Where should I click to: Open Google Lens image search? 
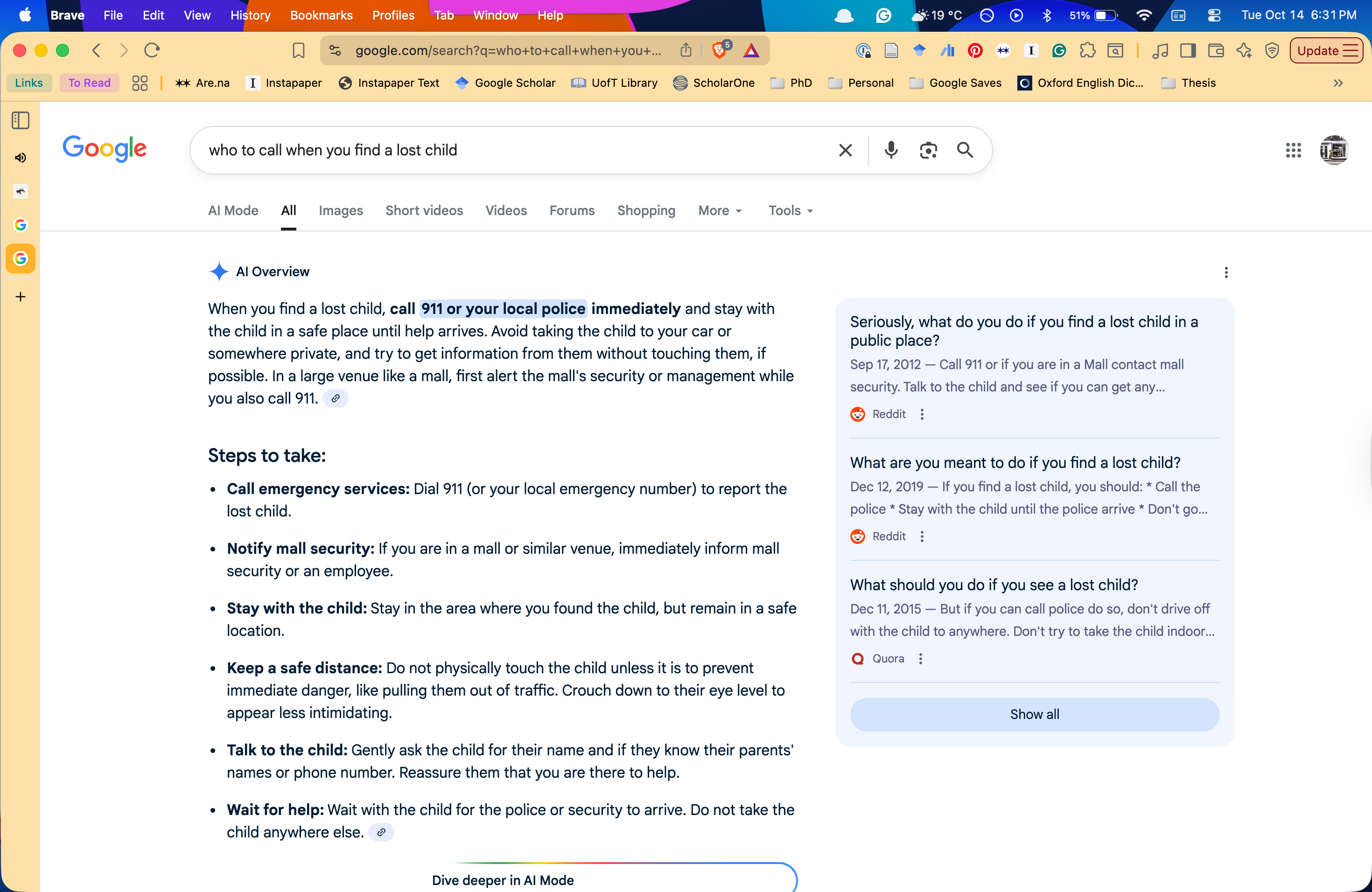click(x=928, y=150)
